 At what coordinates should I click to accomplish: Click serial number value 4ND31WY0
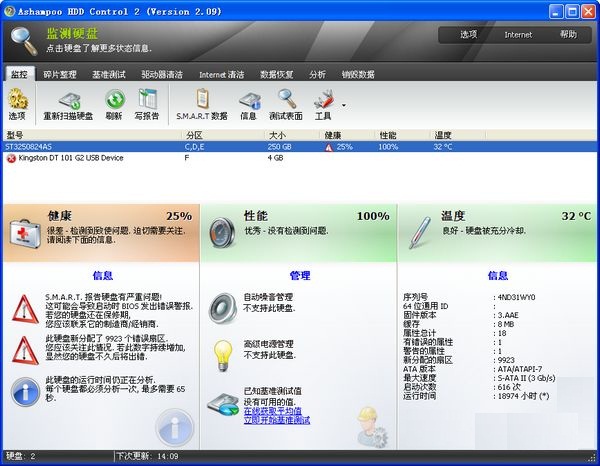pyautogui.click(x=516, y=297)
